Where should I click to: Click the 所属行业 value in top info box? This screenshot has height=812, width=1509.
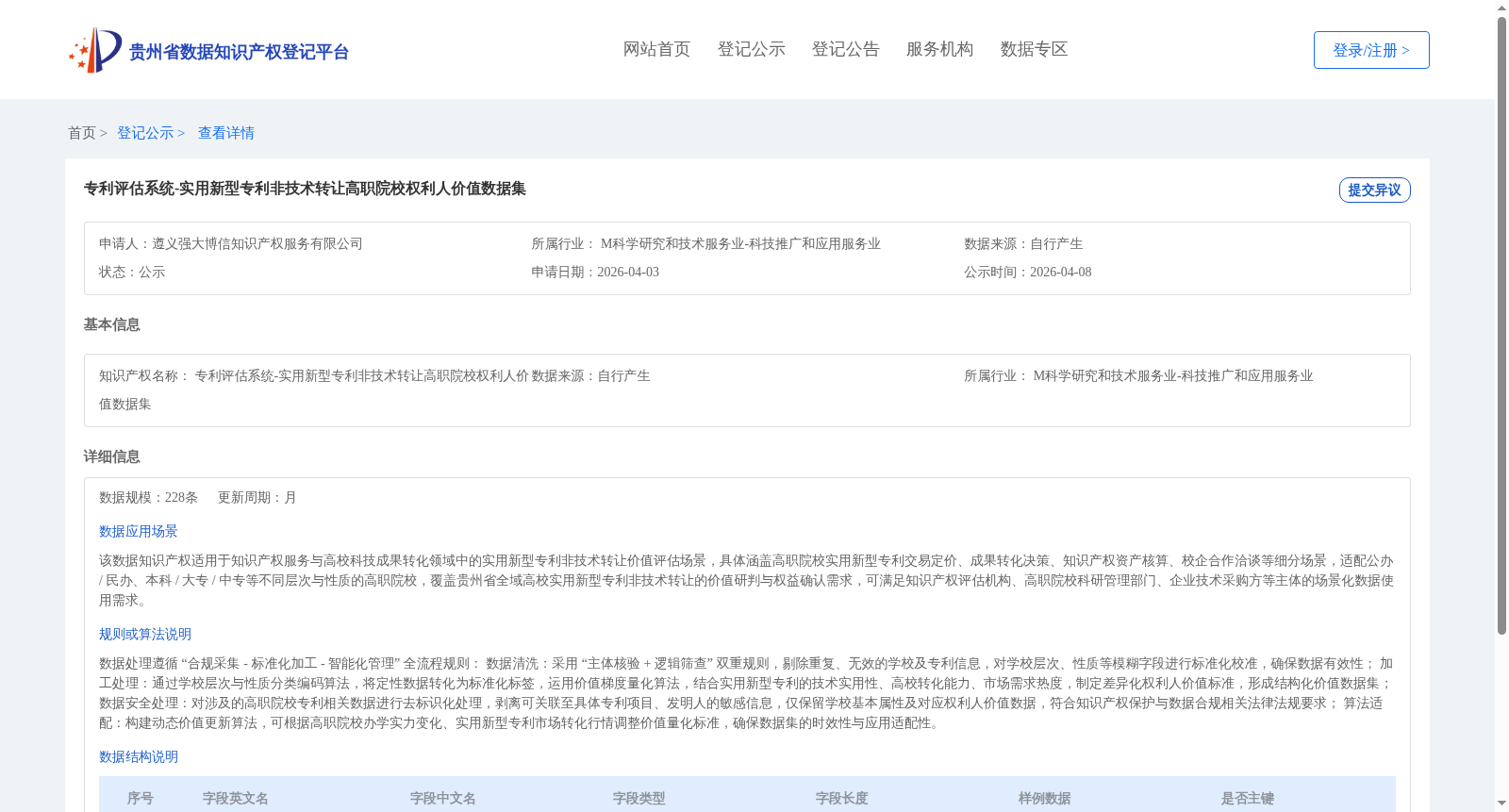point(740,243)
